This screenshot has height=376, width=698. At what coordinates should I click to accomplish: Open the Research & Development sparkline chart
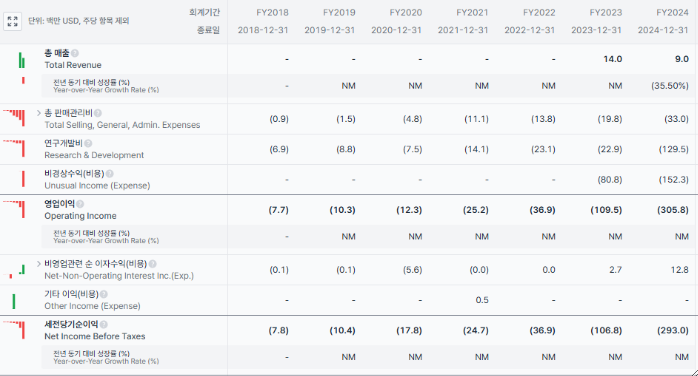point(14,148)
